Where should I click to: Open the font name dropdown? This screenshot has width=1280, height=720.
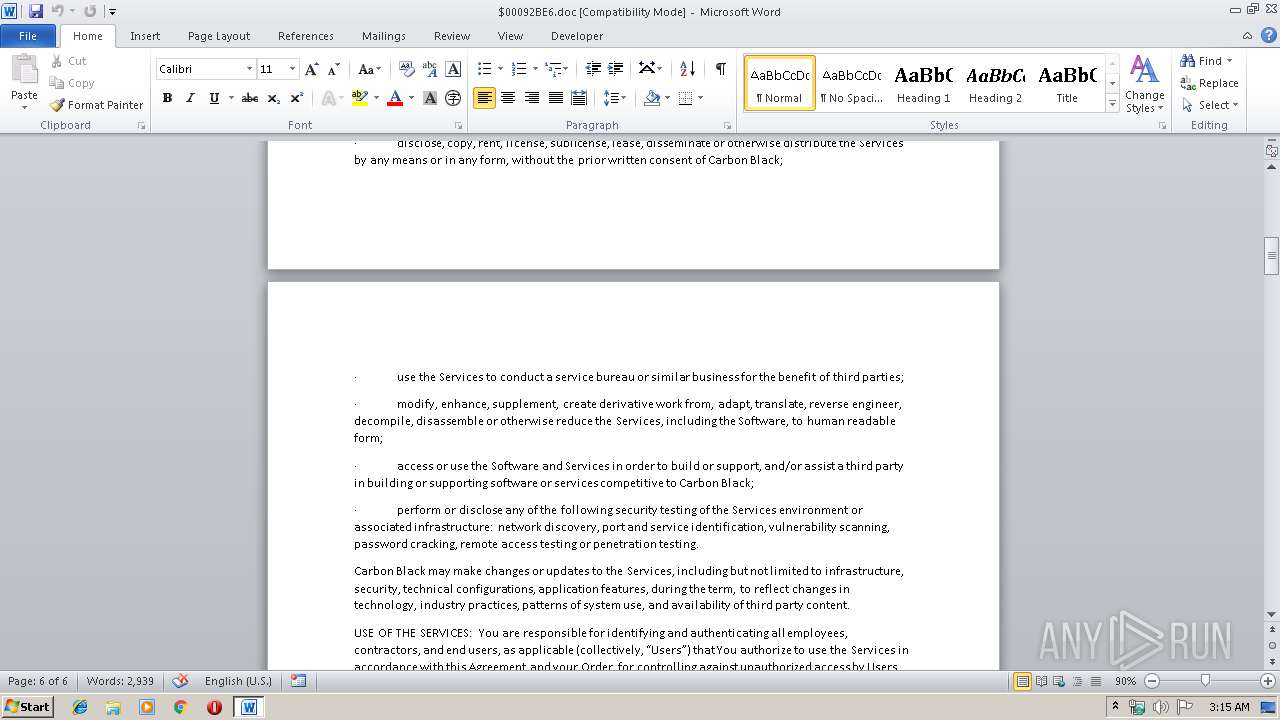tap(249, 69)
